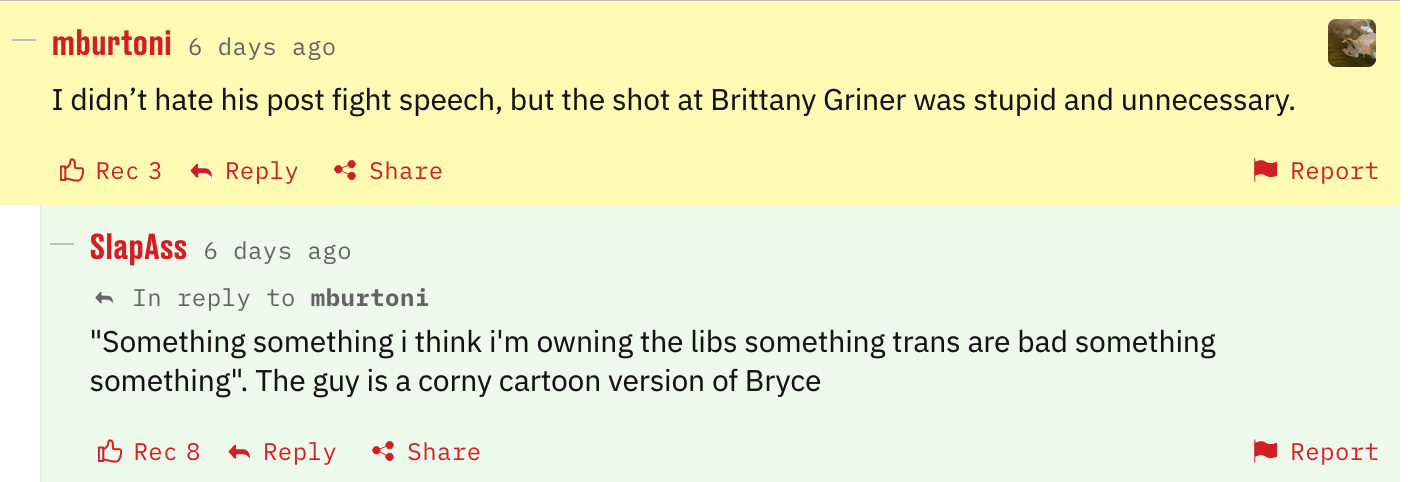
Task: Open mburtoni's user profile link
Action: (111, 45)
